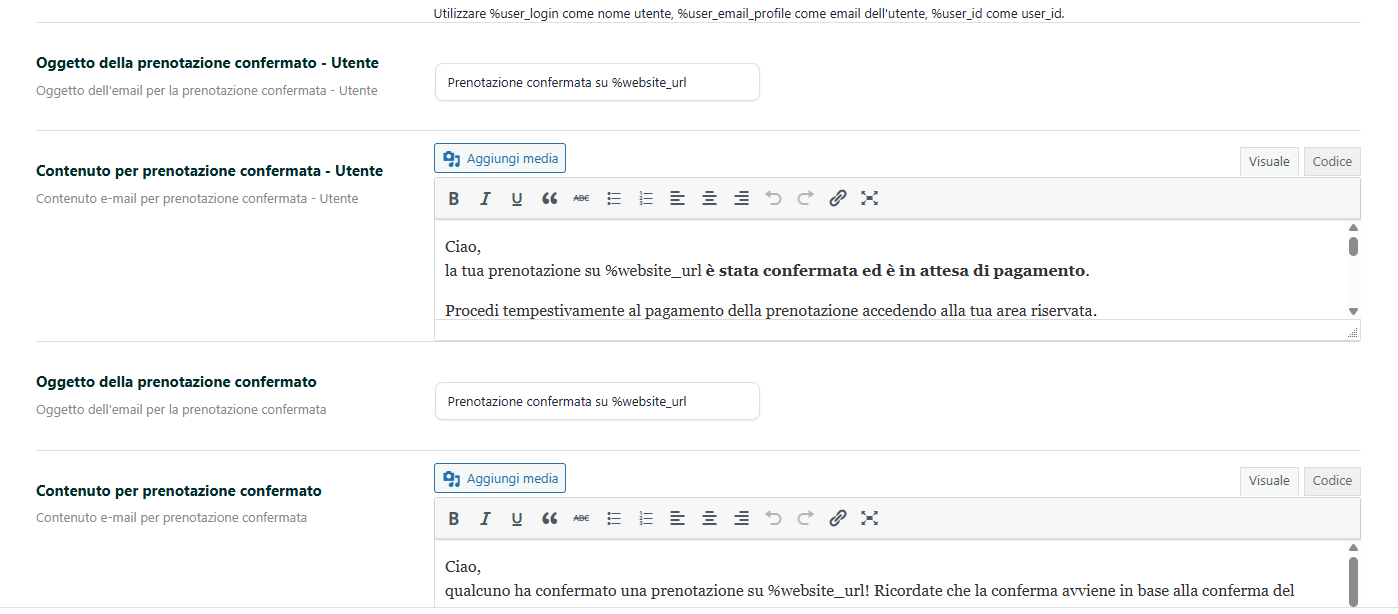Click Aggiungi media above the Utente content editor
The image size is (1398, 614).
(x=500, y=159)
